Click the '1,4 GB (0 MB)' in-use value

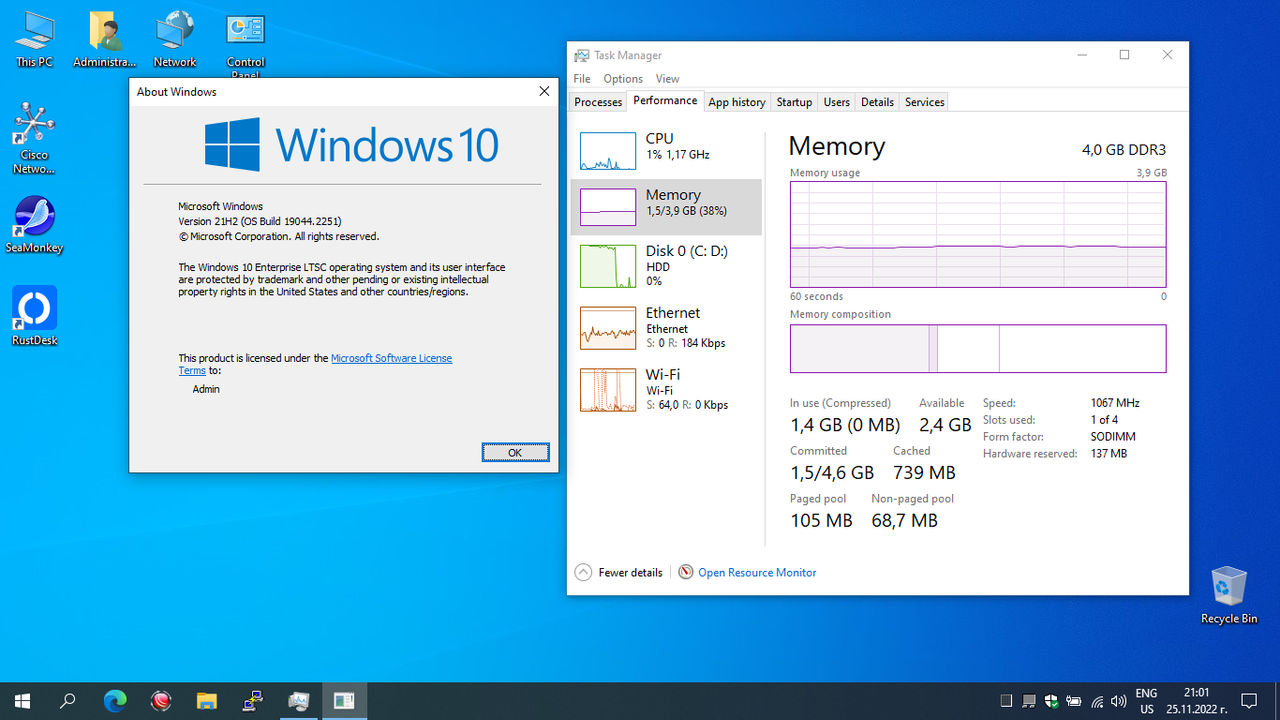click(845, 425)
